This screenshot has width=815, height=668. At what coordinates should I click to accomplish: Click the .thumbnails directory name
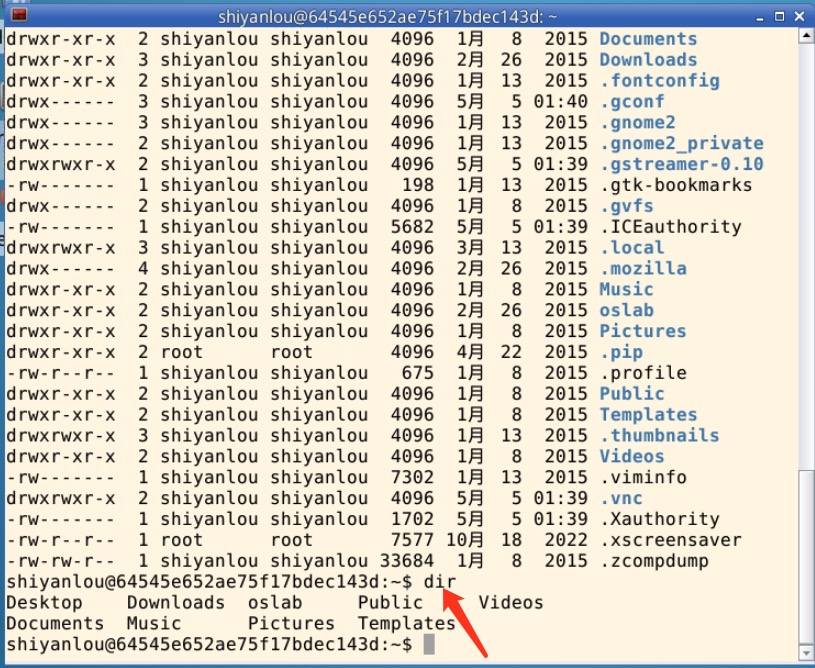pyautogui.click(x=659, y=435)
